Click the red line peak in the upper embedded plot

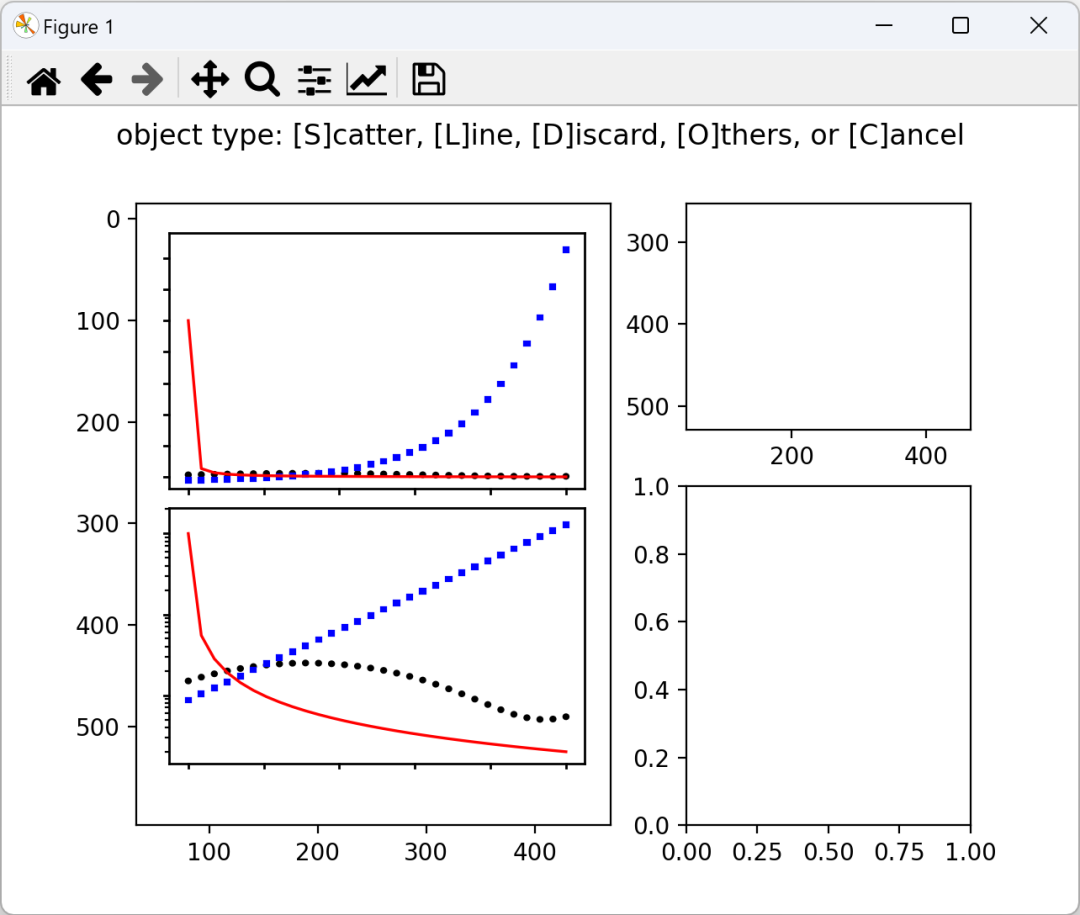click(188, 321)
